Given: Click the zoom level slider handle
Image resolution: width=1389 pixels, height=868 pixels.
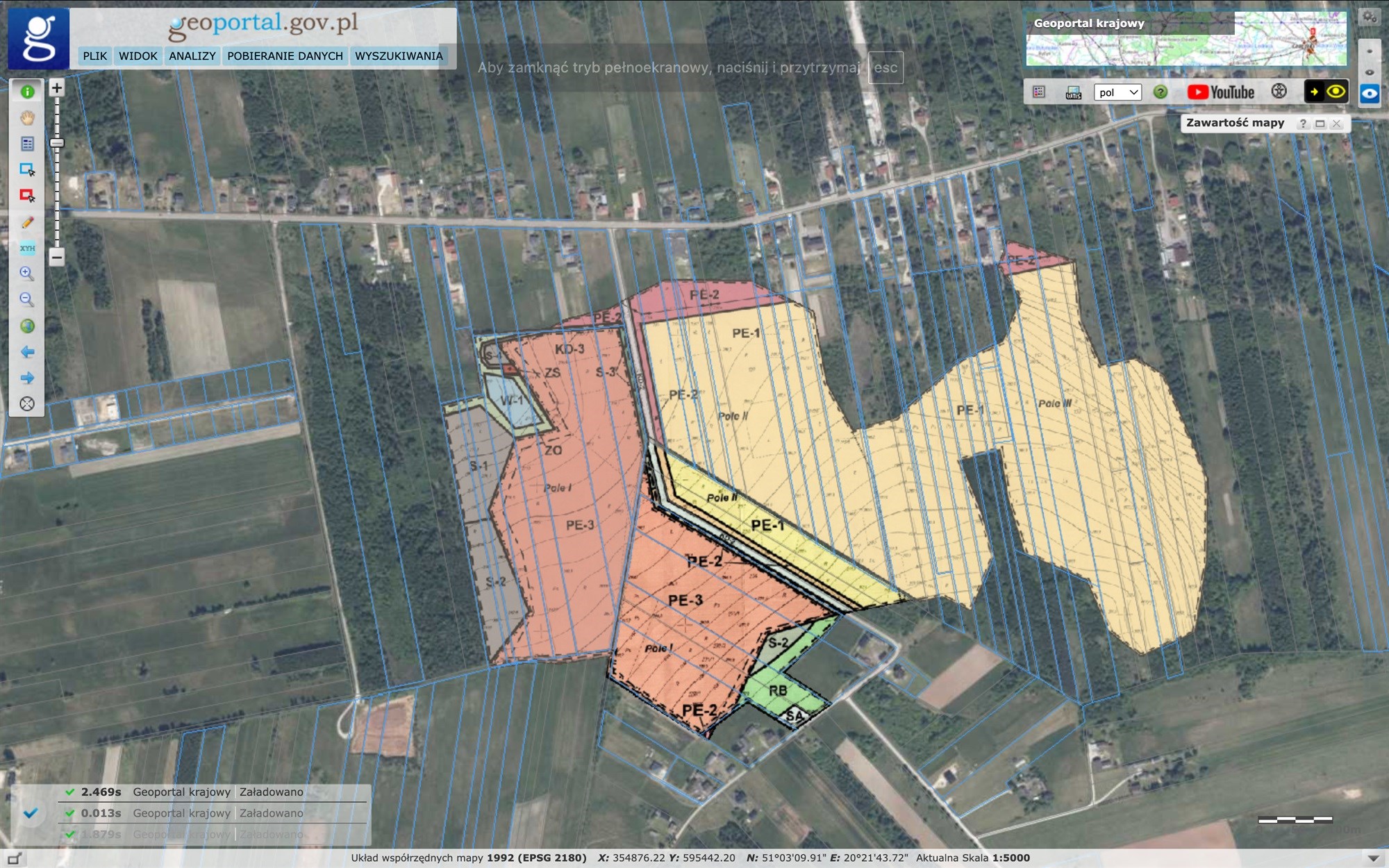Looking at the screenshot, I should [57, 143].
